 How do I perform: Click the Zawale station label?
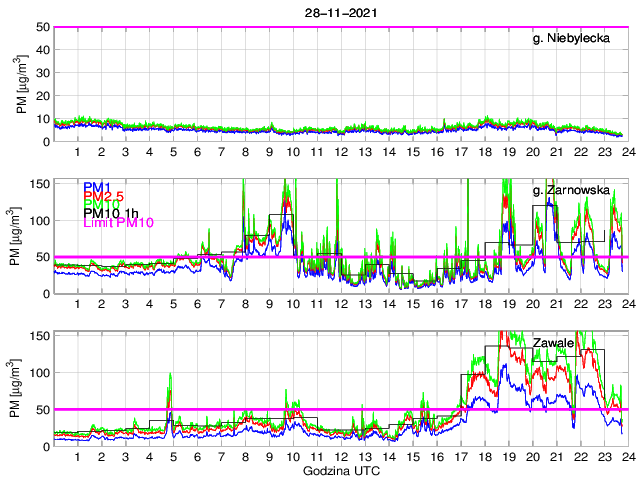[x=553, y=343]
